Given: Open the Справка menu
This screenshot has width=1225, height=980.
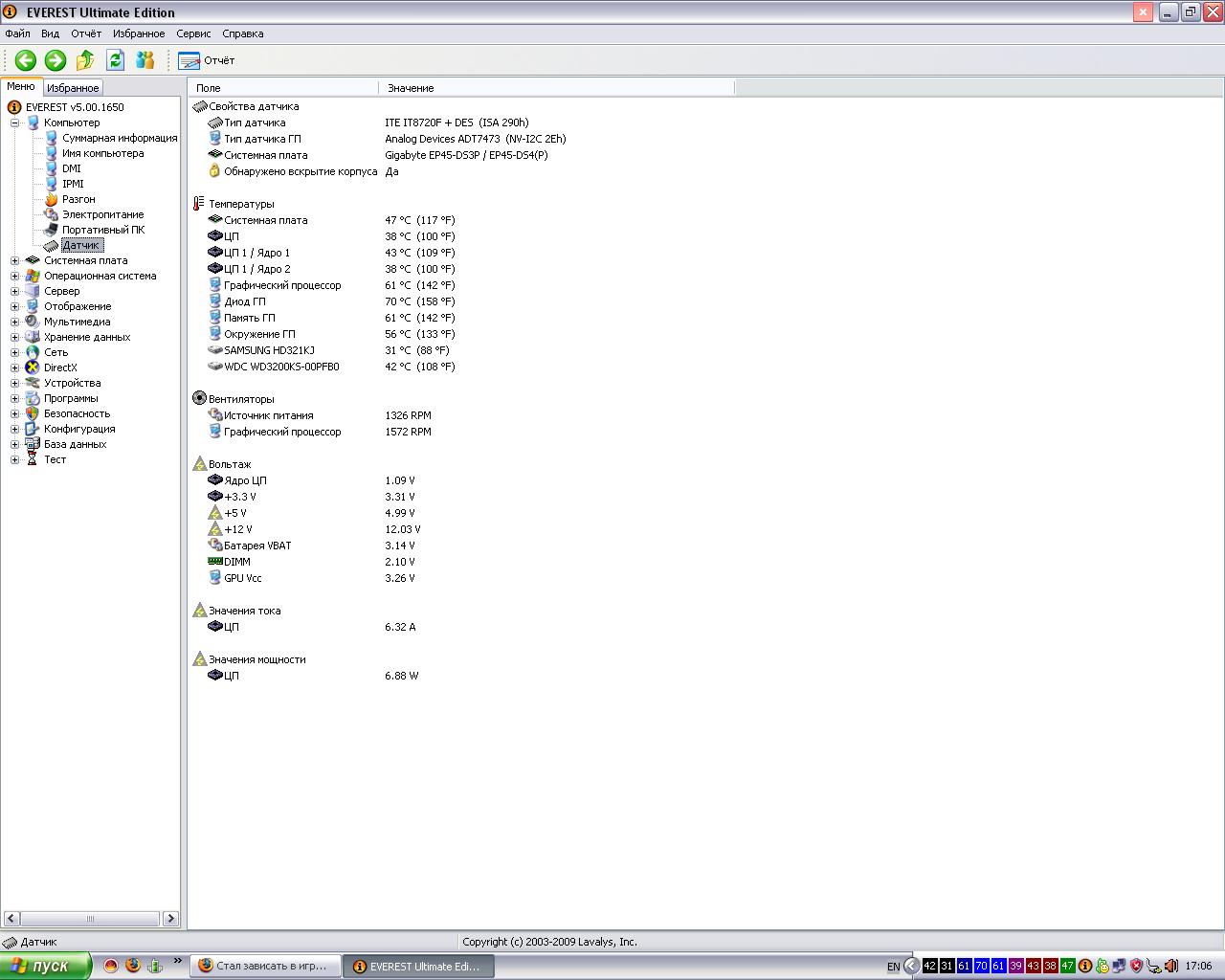Looking at the screenshot, I should (243, 33).
